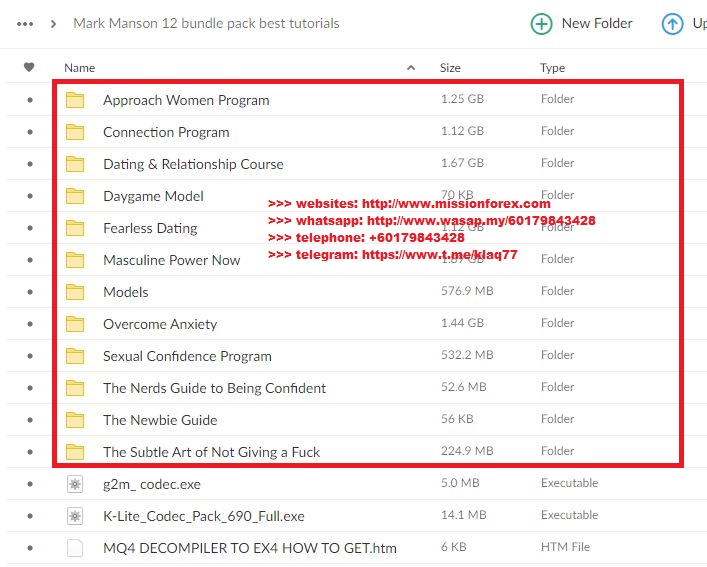Click the Upload arrow icon
707x567 pixels.
click(672, 23)
